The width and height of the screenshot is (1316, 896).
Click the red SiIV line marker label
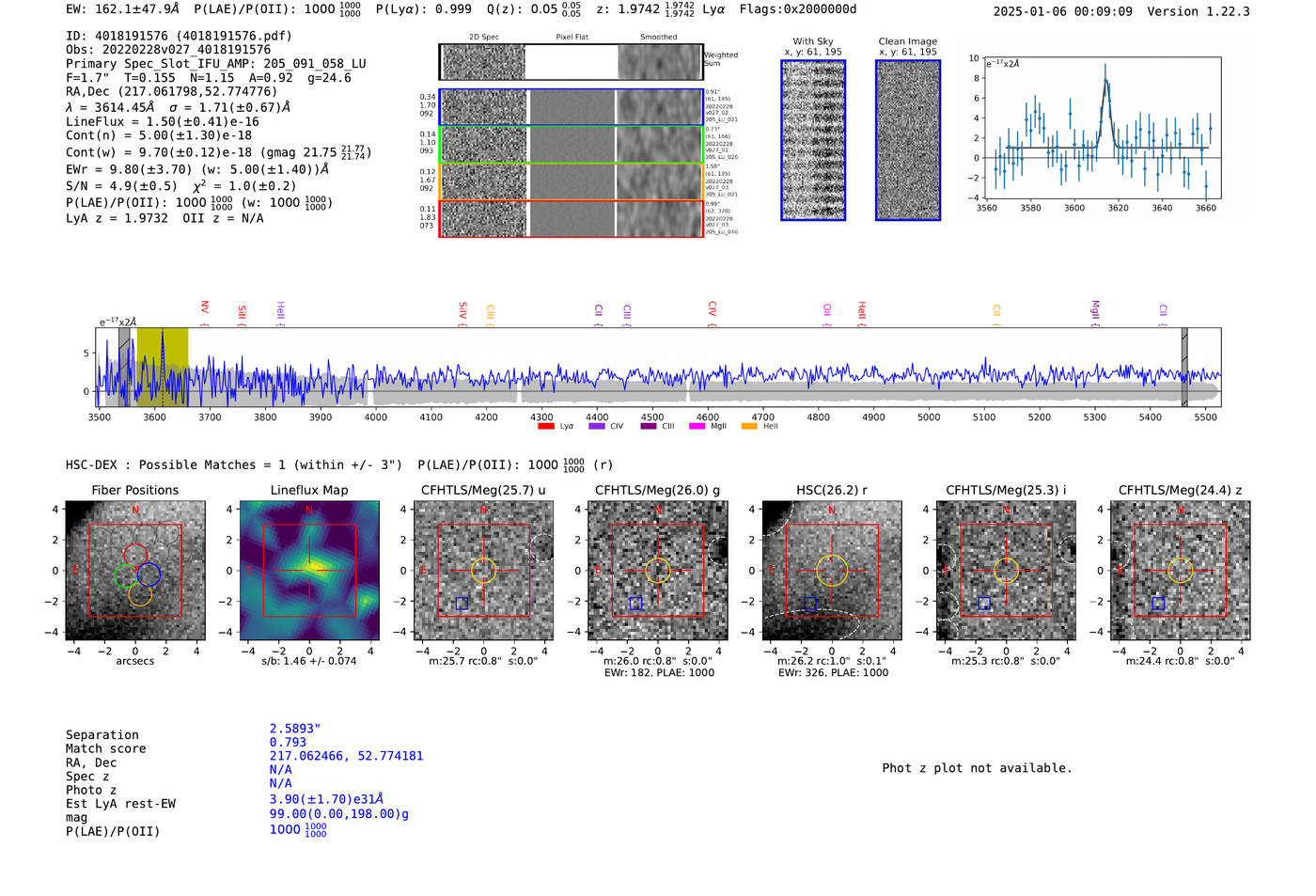tap(462, 312)
